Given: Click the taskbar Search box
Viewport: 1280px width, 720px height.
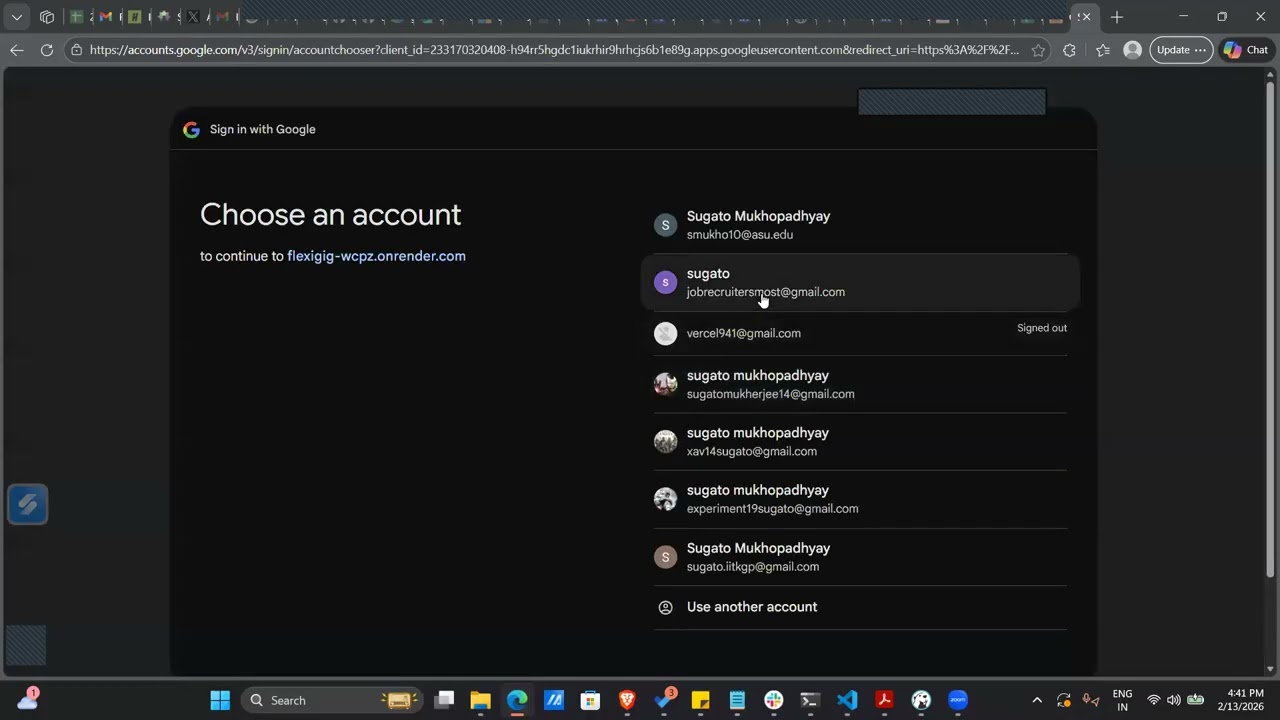Looking at the screenshot, I should coord(333,700).
